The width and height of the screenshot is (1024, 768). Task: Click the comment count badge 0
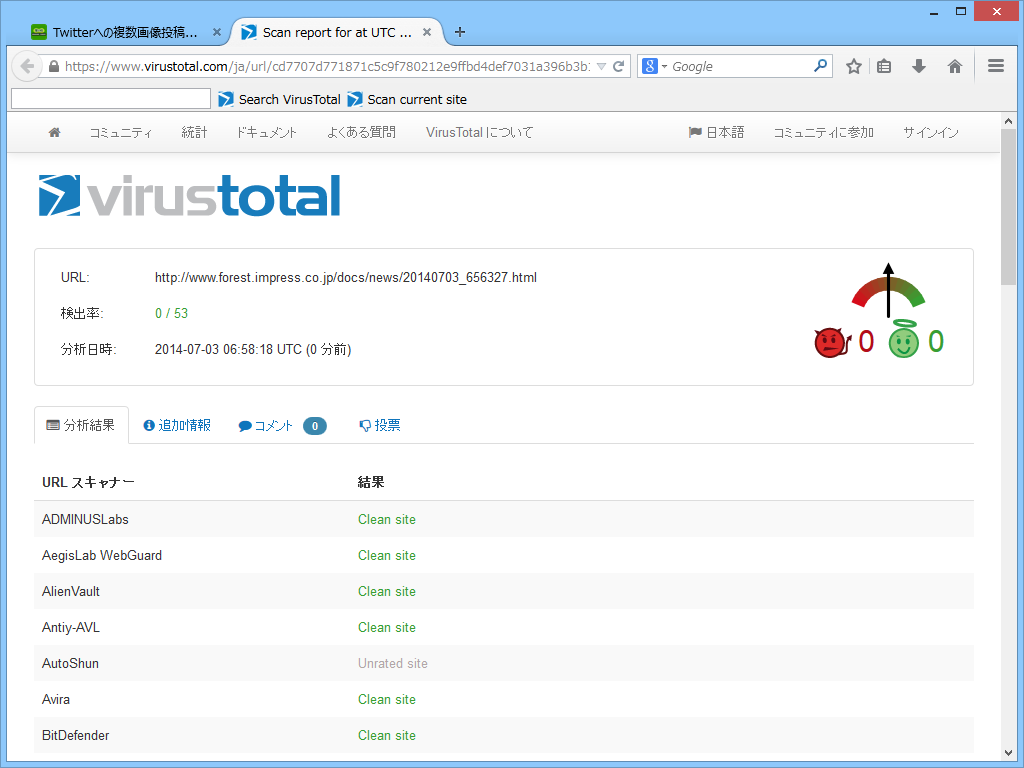[315, 426]
